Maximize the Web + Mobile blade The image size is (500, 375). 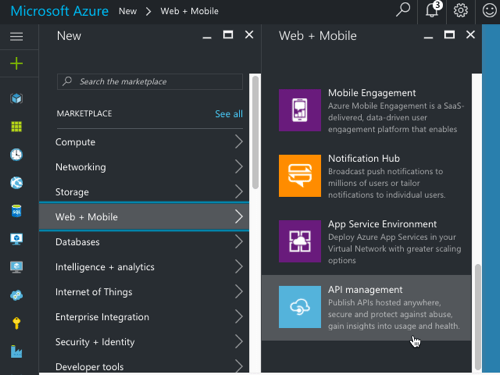[x=449, y=34]
